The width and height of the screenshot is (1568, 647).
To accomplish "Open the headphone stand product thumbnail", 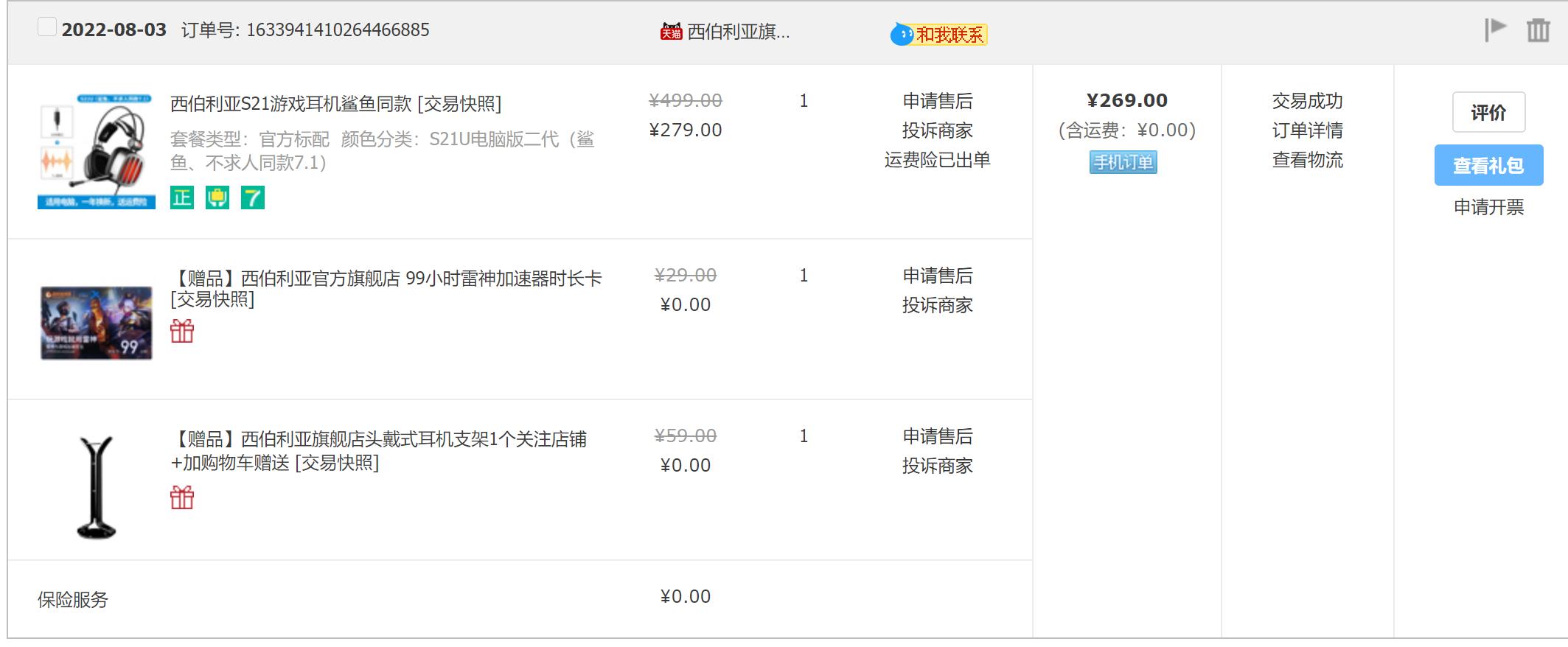I will click(x=97, y=486).
